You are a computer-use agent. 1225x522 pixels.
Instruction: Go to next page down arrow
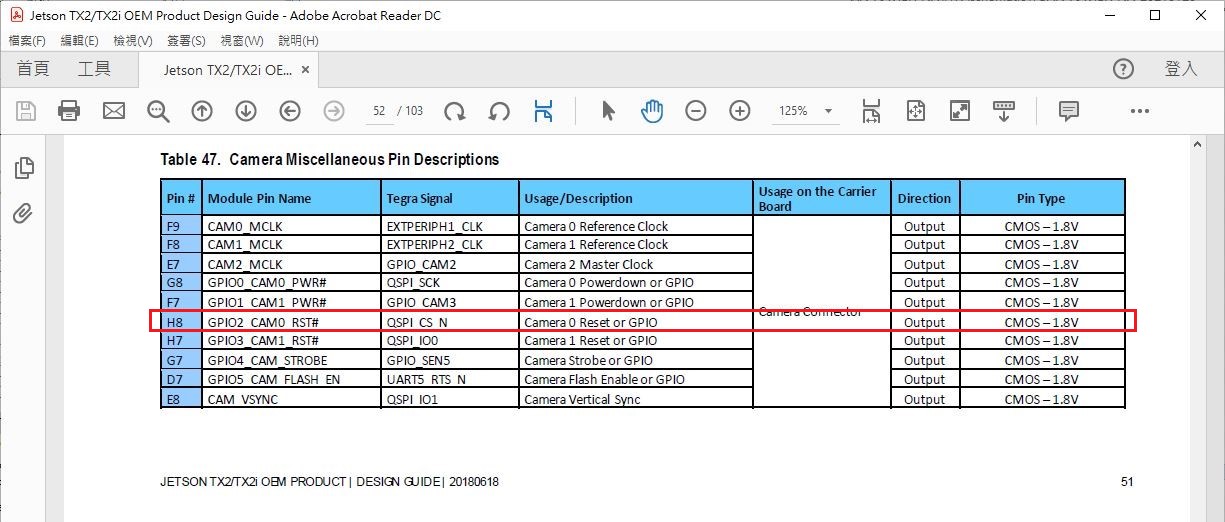pos(246,111)
